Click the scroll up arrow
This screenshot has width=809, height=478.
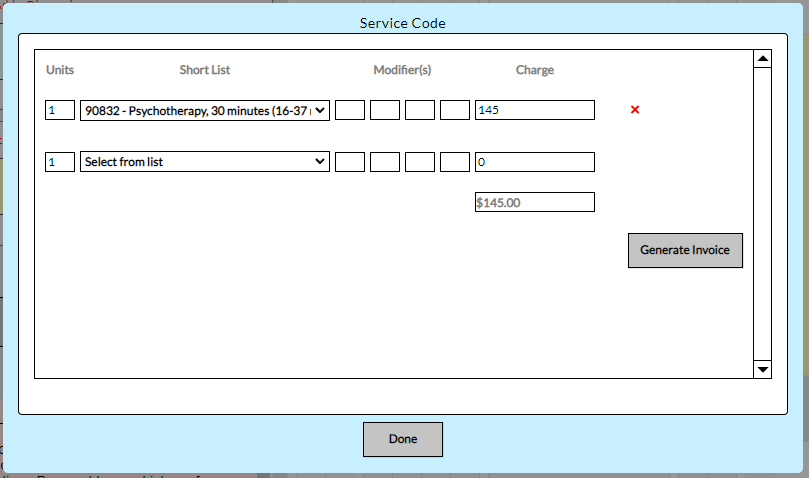click(763, 60)
